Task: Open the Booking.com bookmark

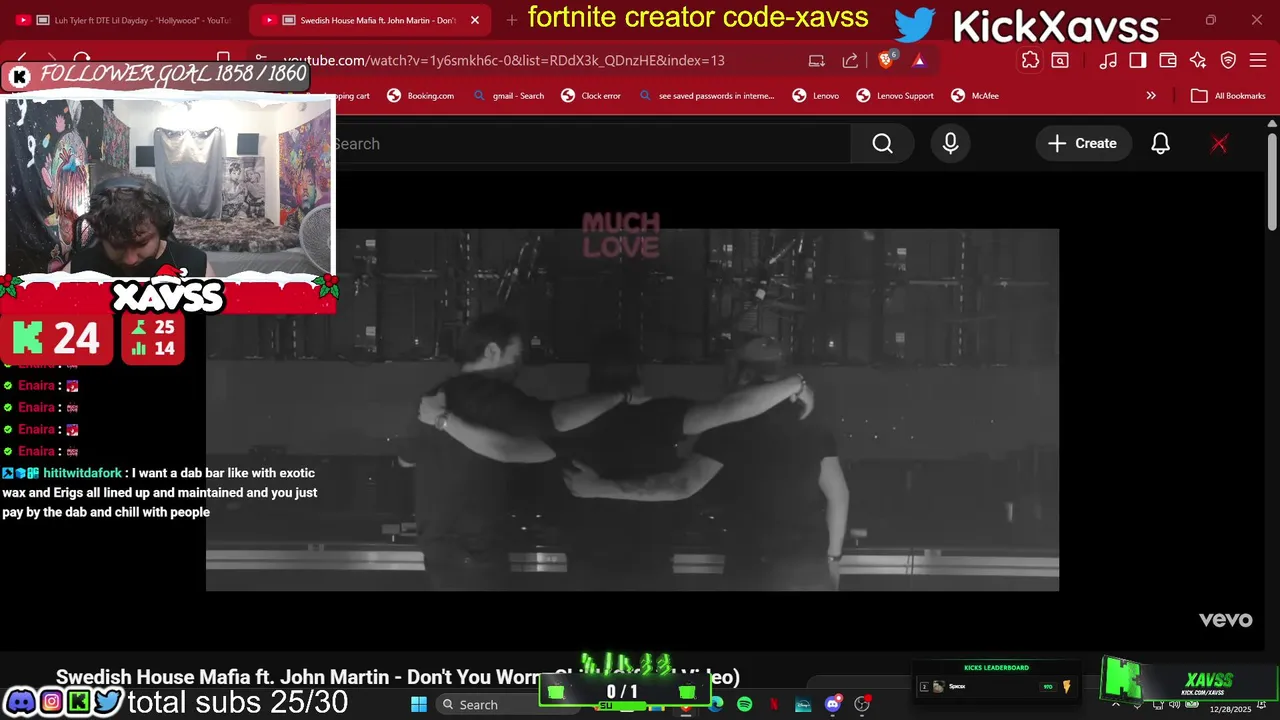Action: (x=420, y=96)
